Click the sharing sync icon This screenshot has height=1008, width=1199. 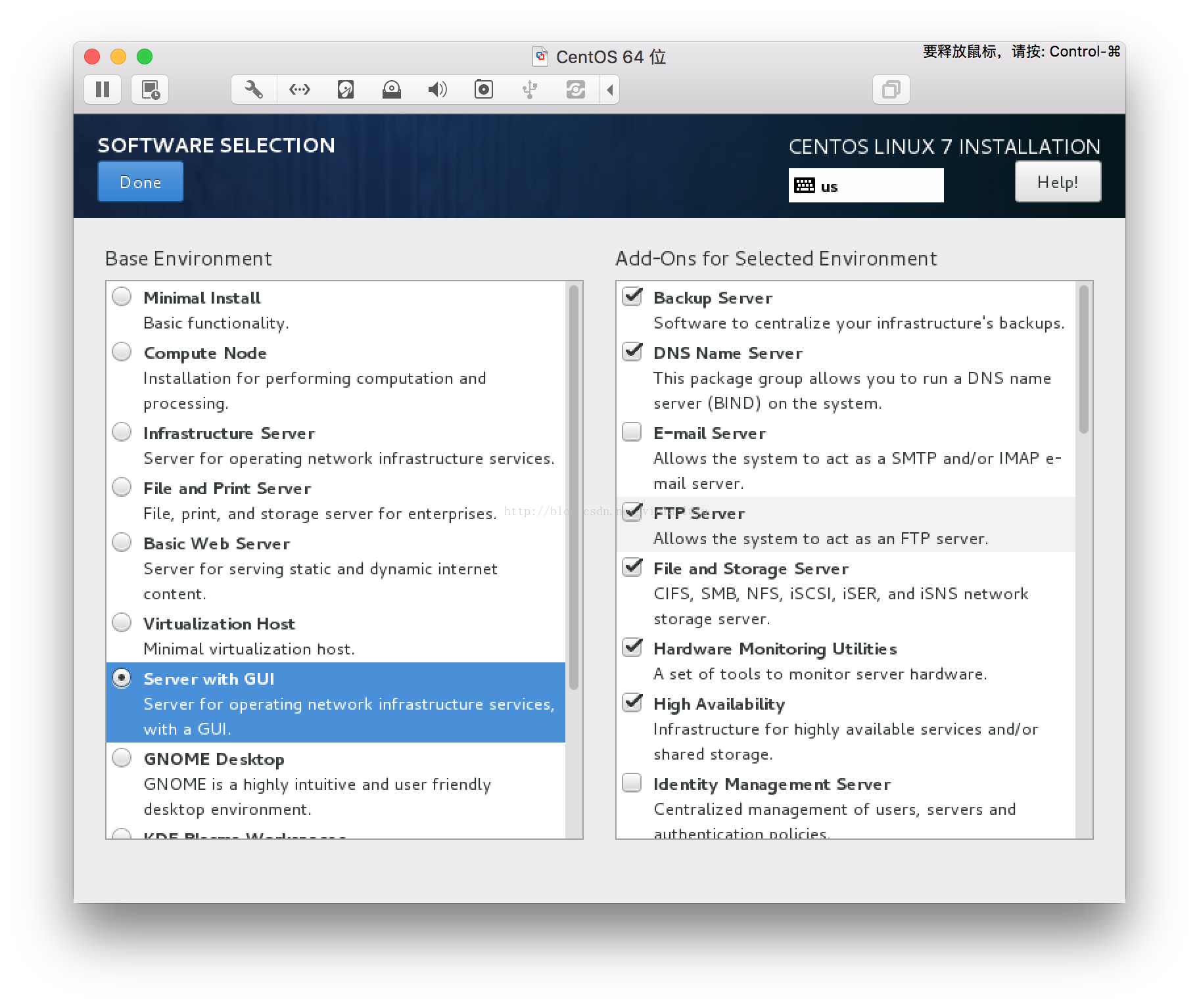[x=576, y=89]
